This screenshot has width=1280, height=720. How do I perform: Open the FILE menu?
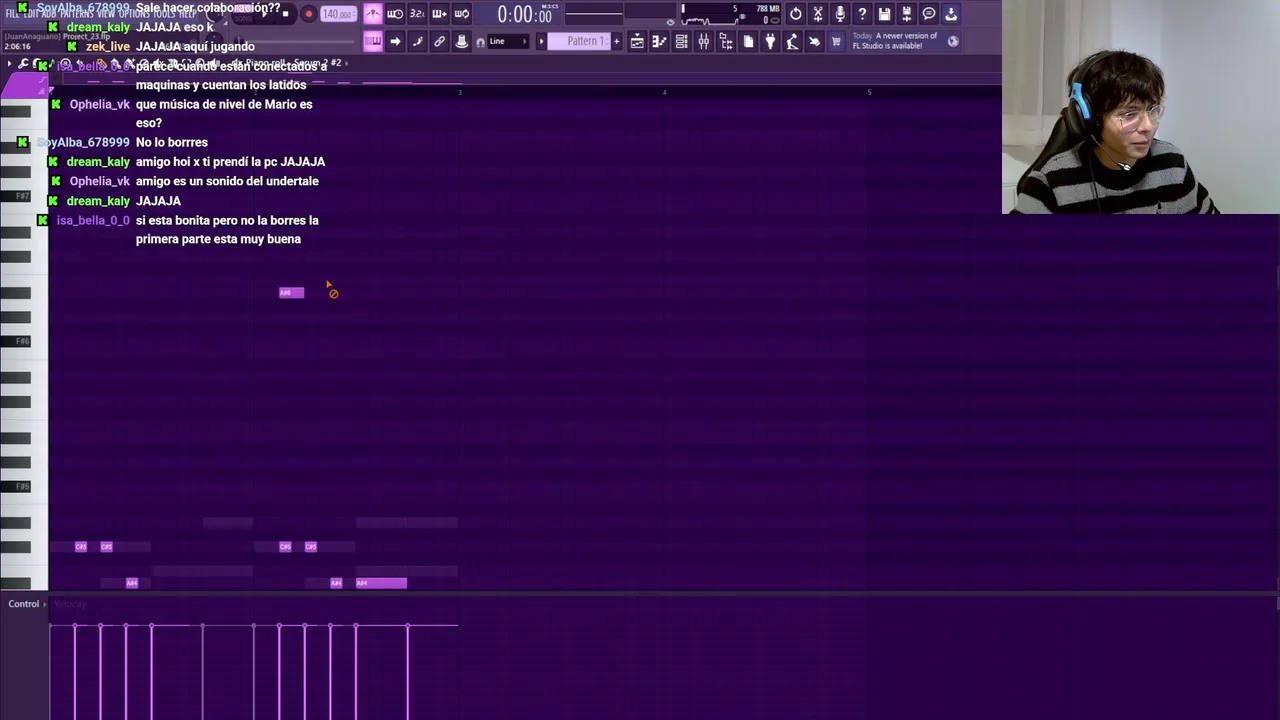coord(13,14)
